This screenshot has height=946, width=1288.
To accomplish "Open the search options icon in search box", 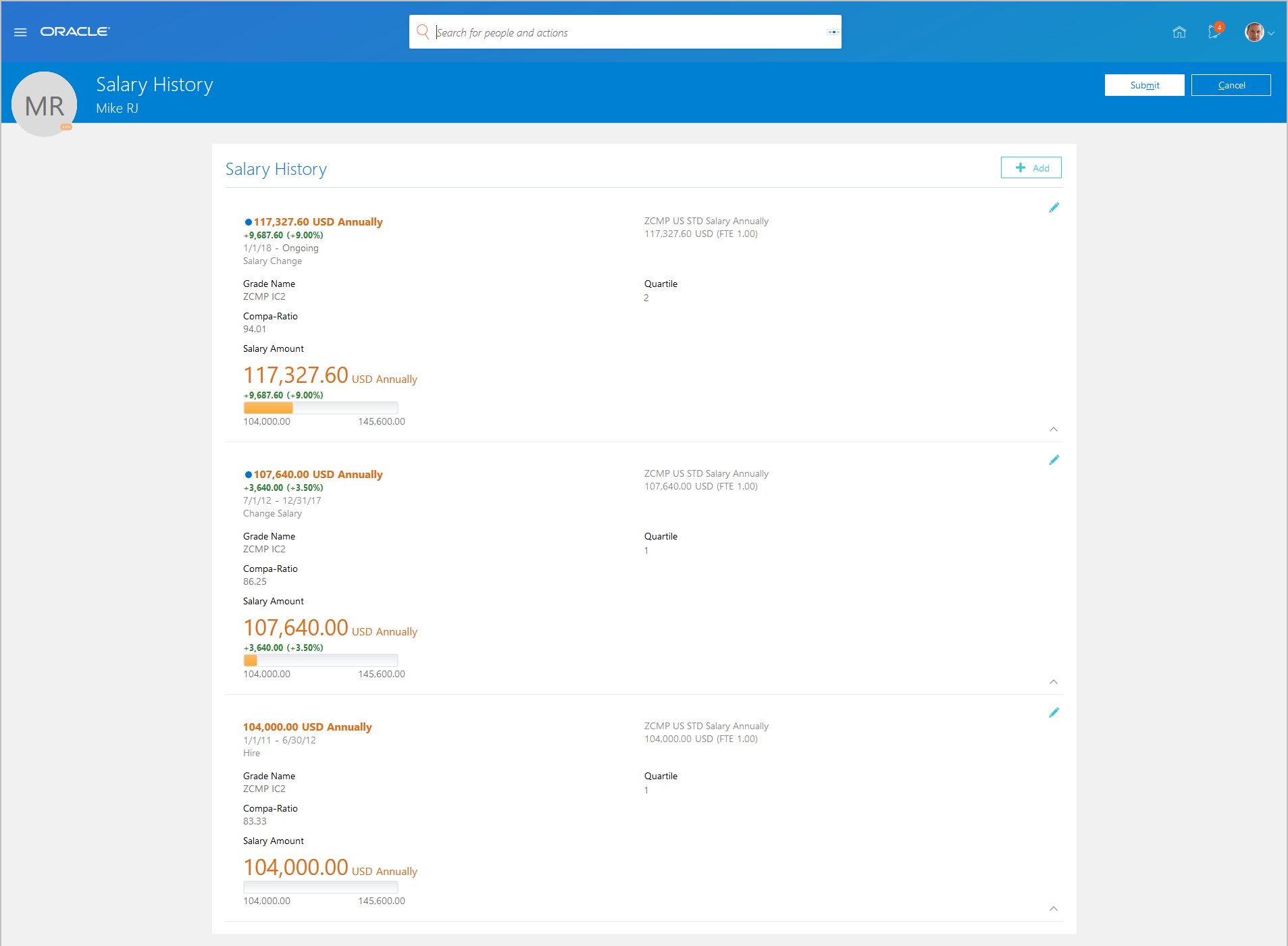I will (x=833, y=32).
